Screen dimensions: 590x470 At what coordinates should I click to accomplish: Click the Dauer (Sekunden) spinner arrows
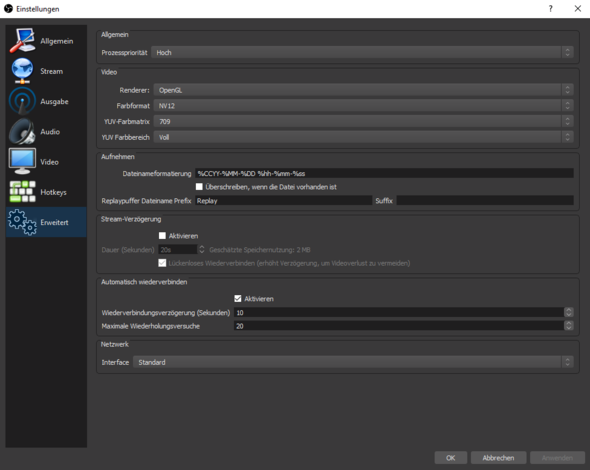[202, 249]
